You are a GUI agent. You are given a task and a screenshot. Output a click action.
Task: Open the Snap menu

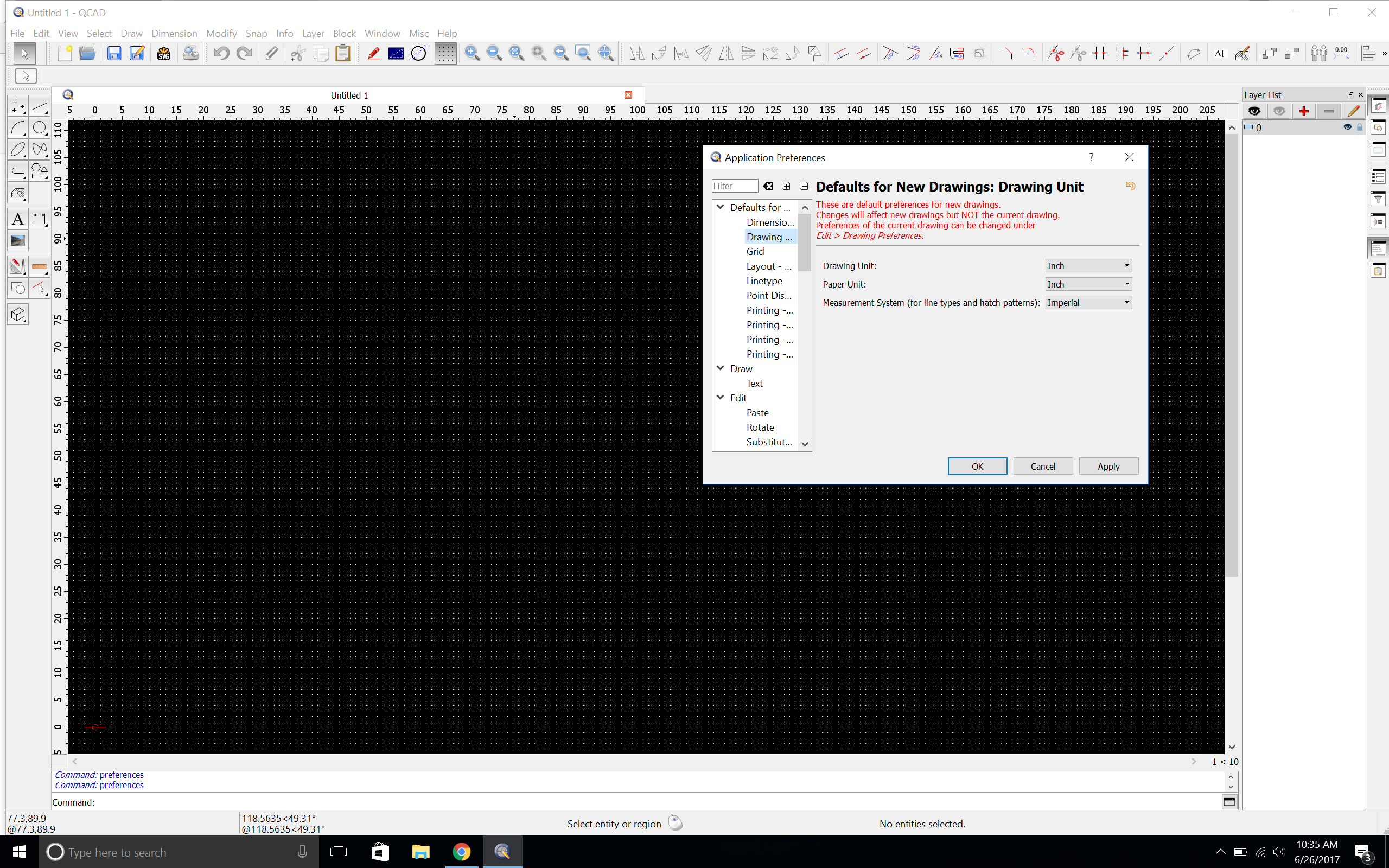[x=256, y=33]
